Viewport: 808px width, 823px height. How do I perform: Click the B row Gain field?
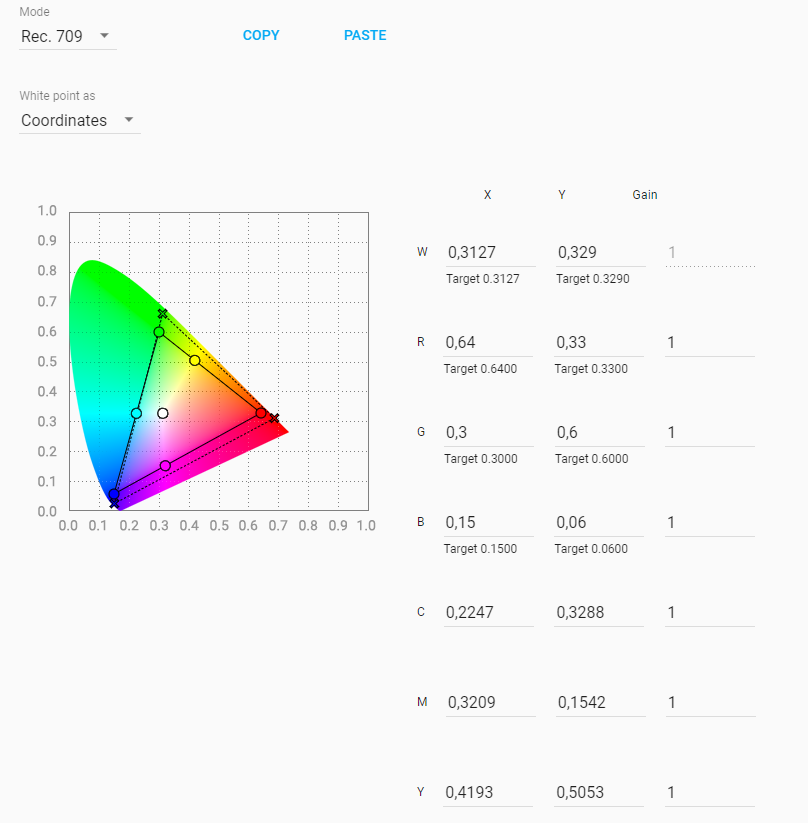point(710,522)
